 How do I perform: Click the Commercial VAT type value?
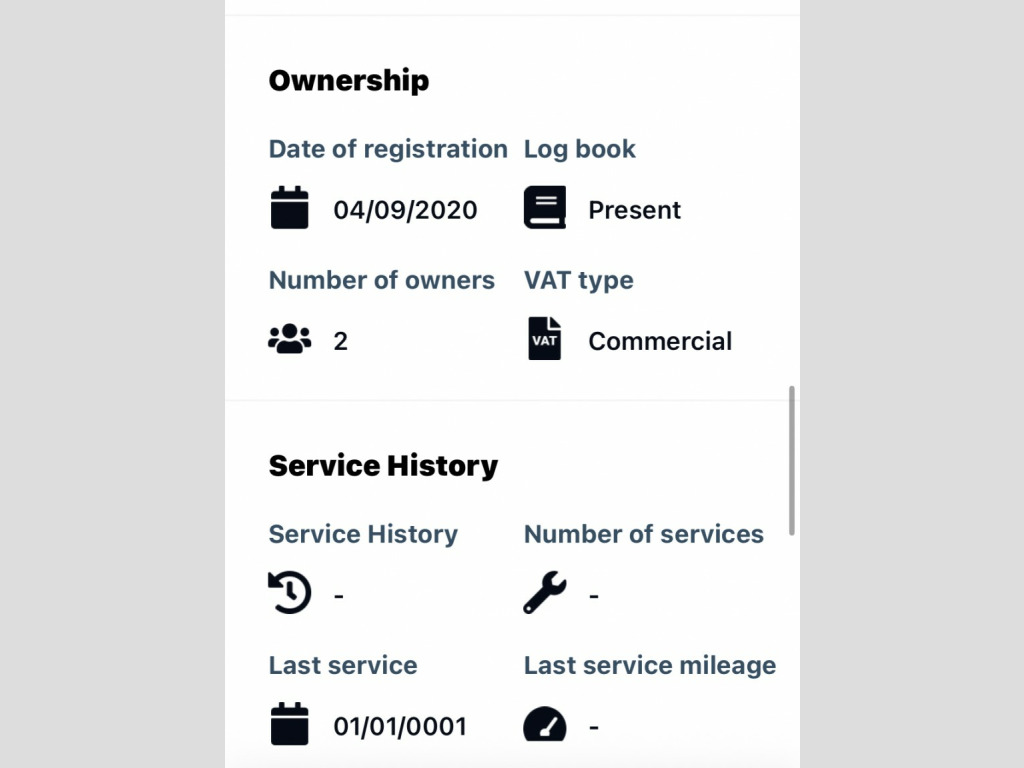[x=660, y=341]
